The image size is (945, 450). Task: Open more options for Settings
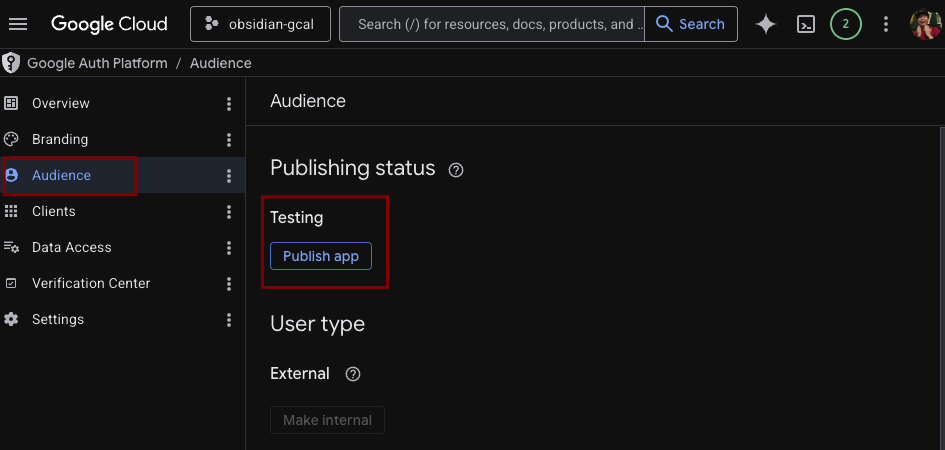pos(228,319)
